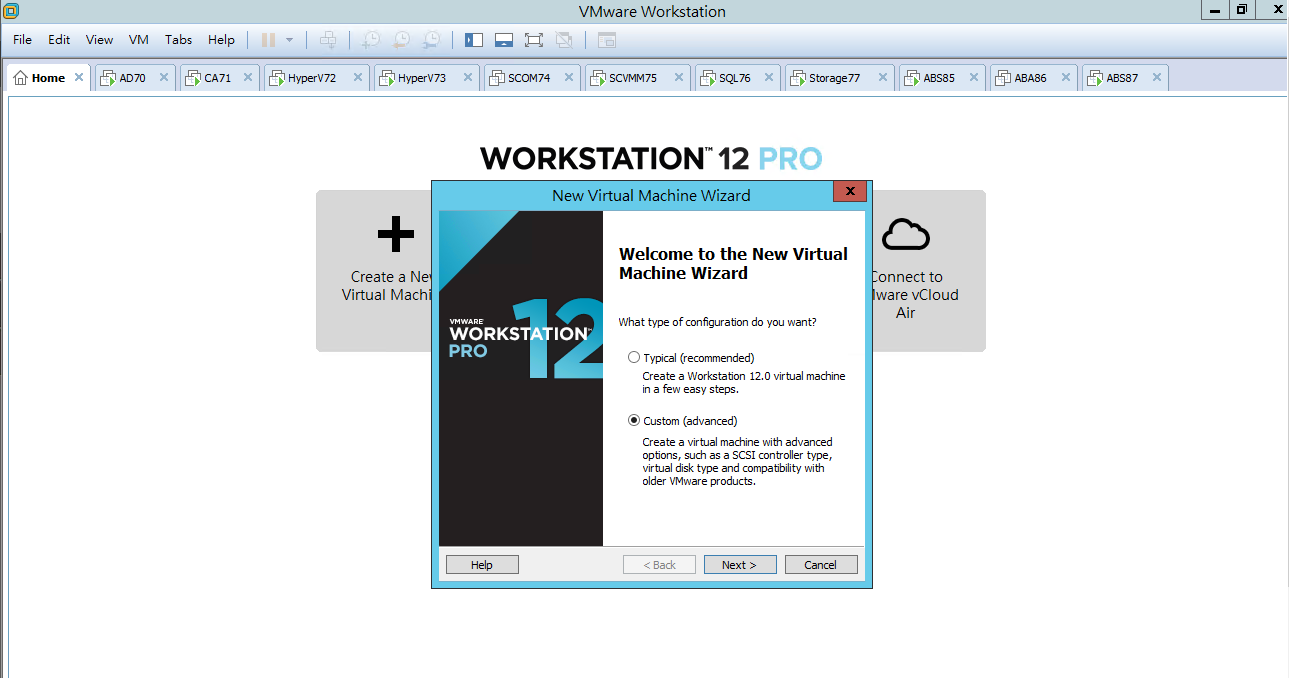Select the Typical (recommended) radio option
1289x678 pixels.
click(634, 357)
